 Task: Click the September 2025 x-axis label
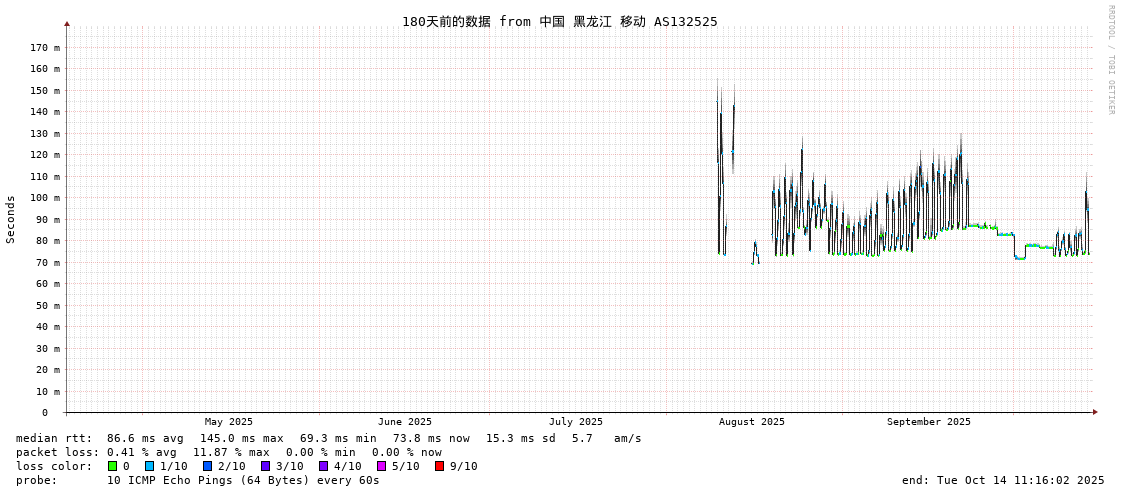tap(928, 422)
